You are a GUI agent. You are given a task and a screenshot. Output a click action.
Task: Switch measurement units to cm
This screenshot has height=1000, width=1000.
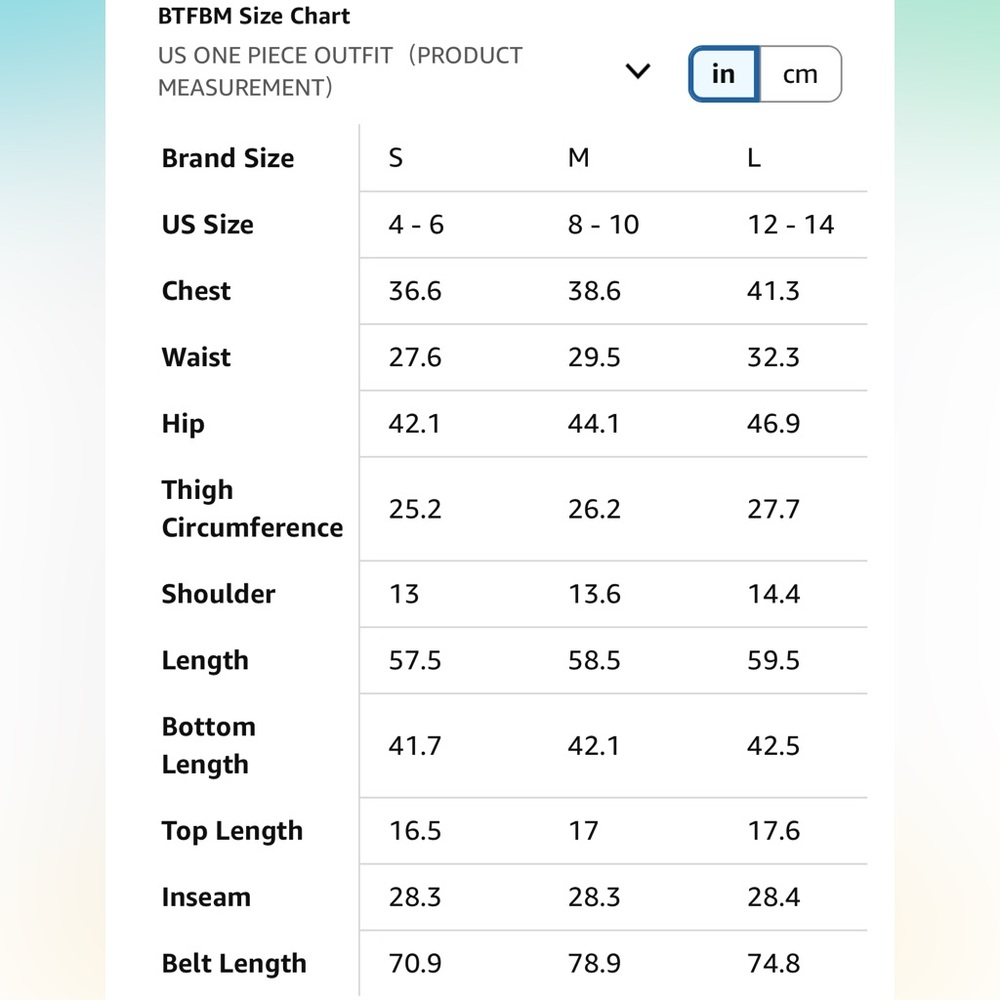(x=800, y=74)
